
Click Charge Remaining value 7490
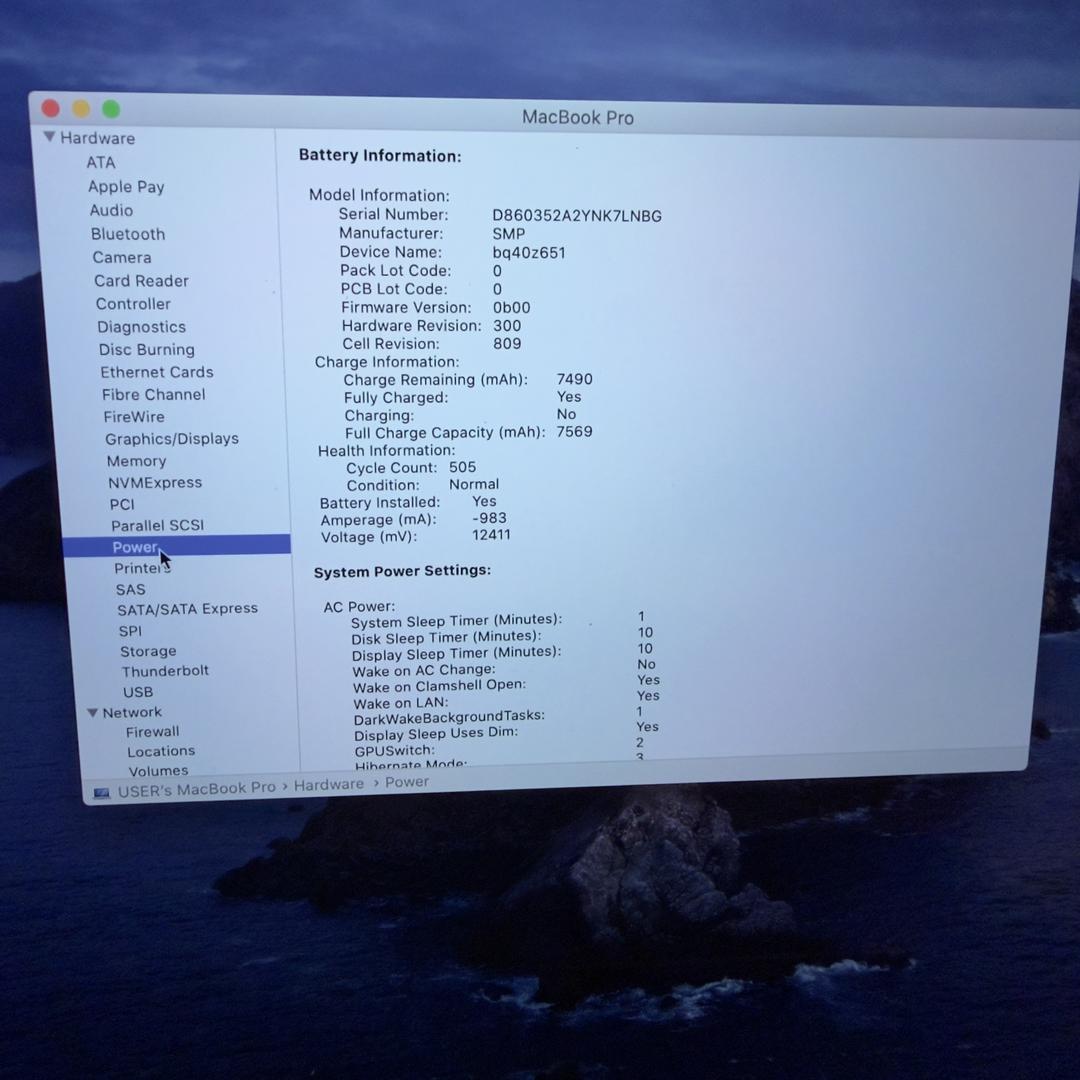point(574,380)
